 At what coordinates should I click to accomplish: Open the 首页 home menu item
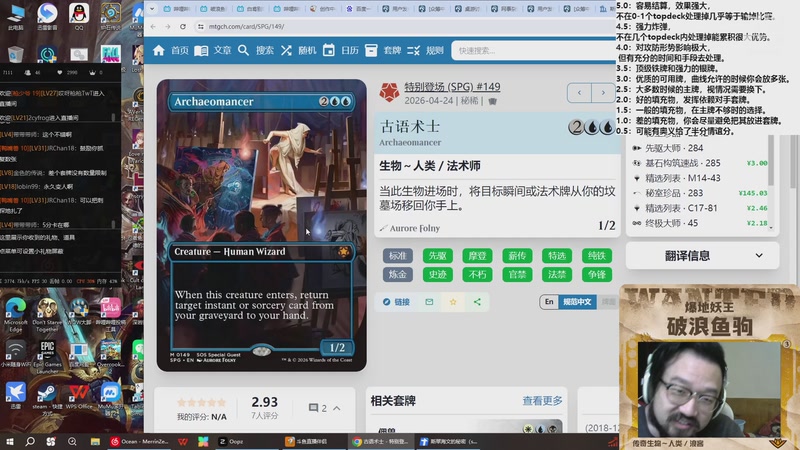click(180, 51)
